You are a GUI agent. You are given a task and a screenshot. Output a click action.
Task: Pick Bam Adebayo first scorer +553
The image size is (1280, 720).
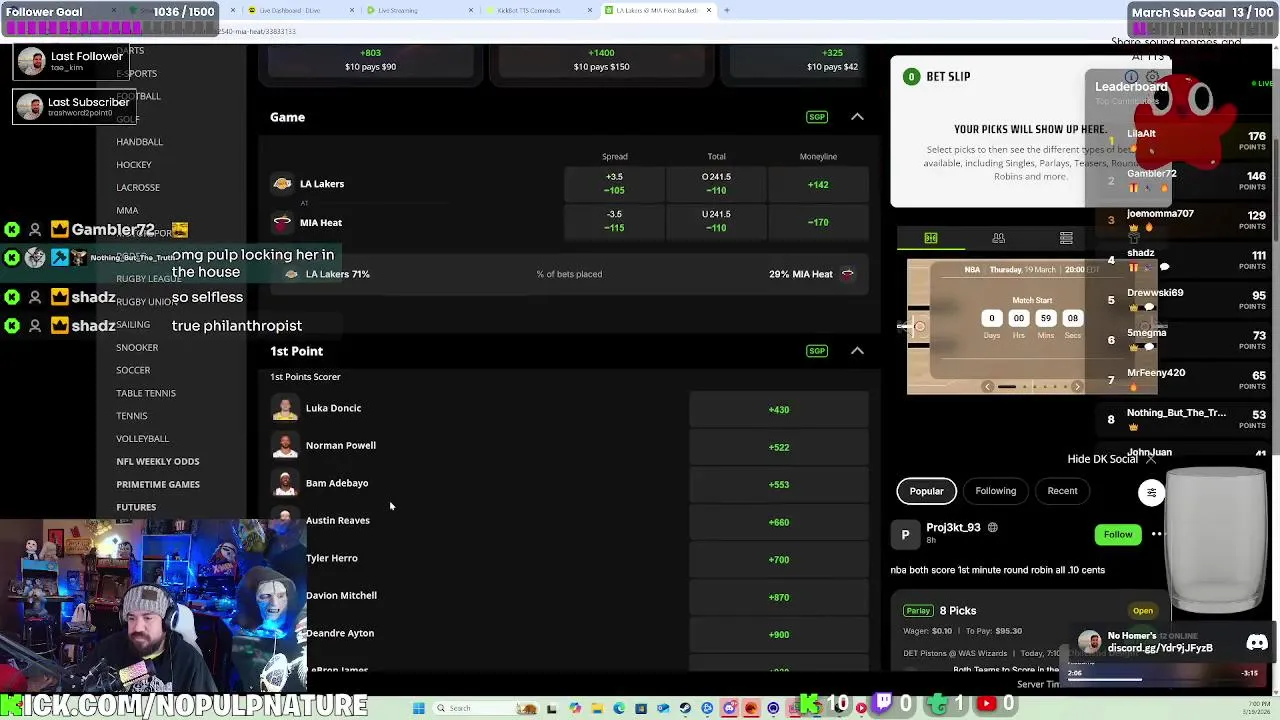(779, 484)
